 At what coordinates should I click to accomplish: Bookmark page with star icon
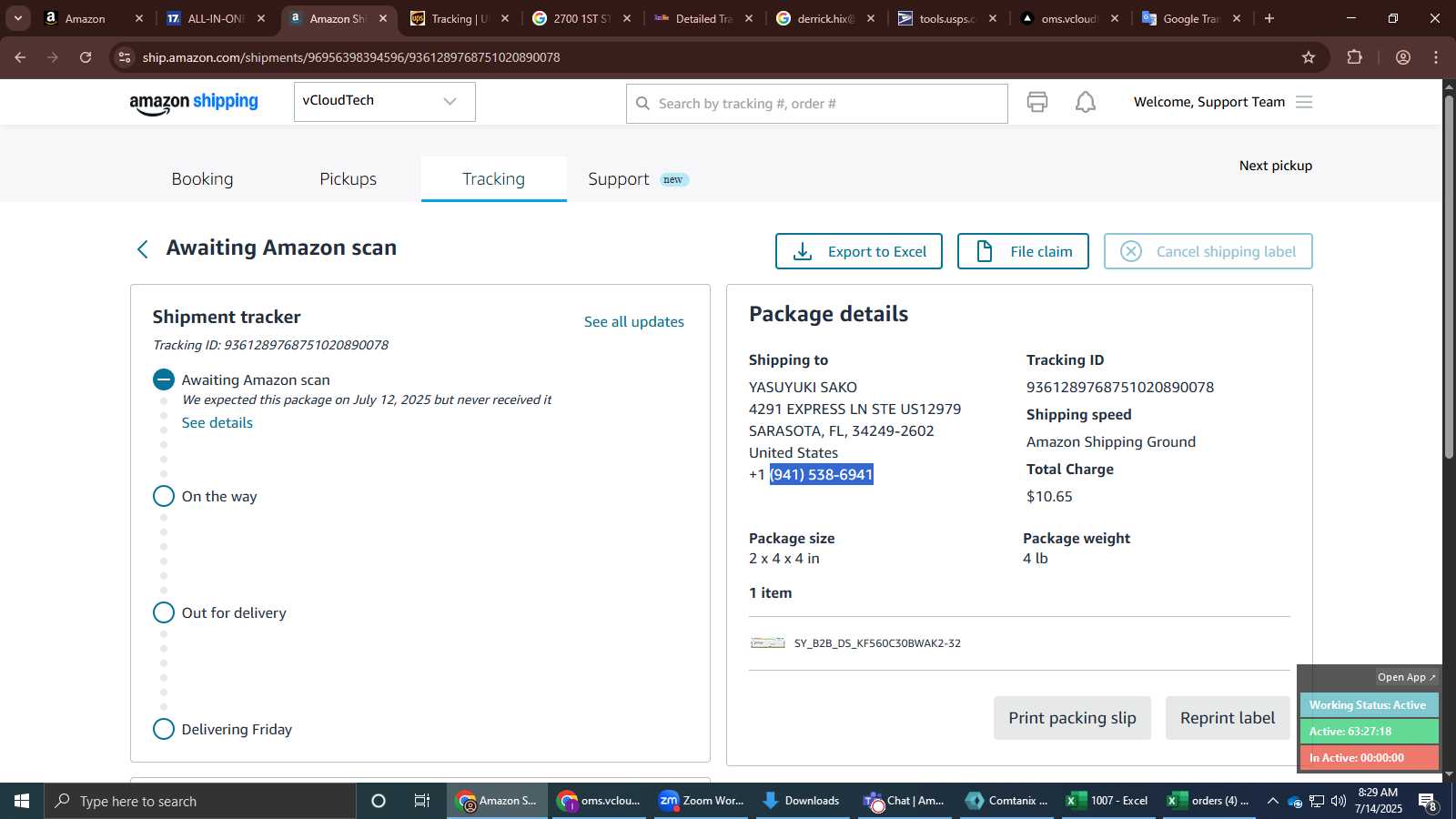pos(1309,57)
